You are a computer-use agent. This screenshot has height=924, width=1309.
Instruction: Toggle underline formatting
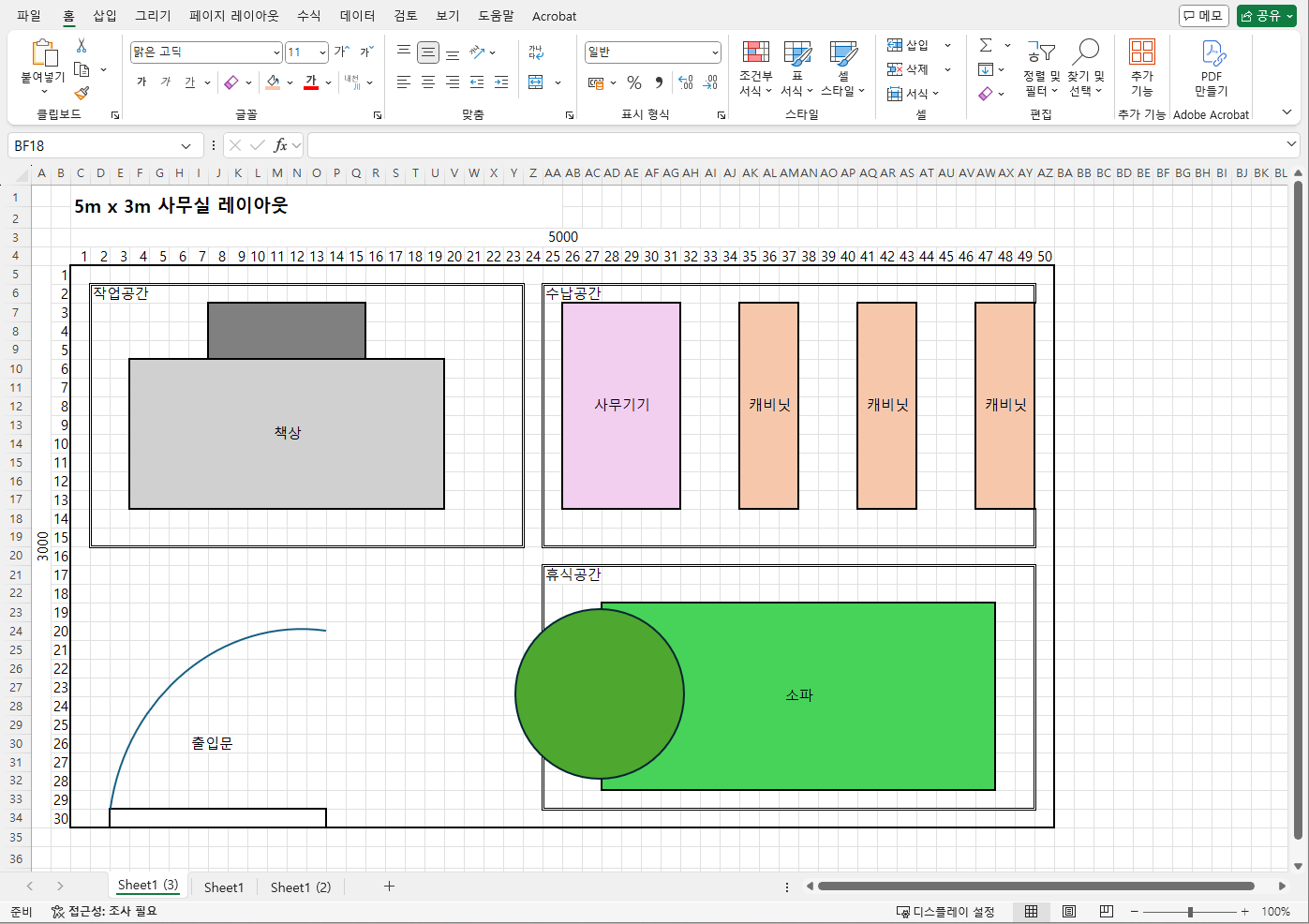(189, 82)
